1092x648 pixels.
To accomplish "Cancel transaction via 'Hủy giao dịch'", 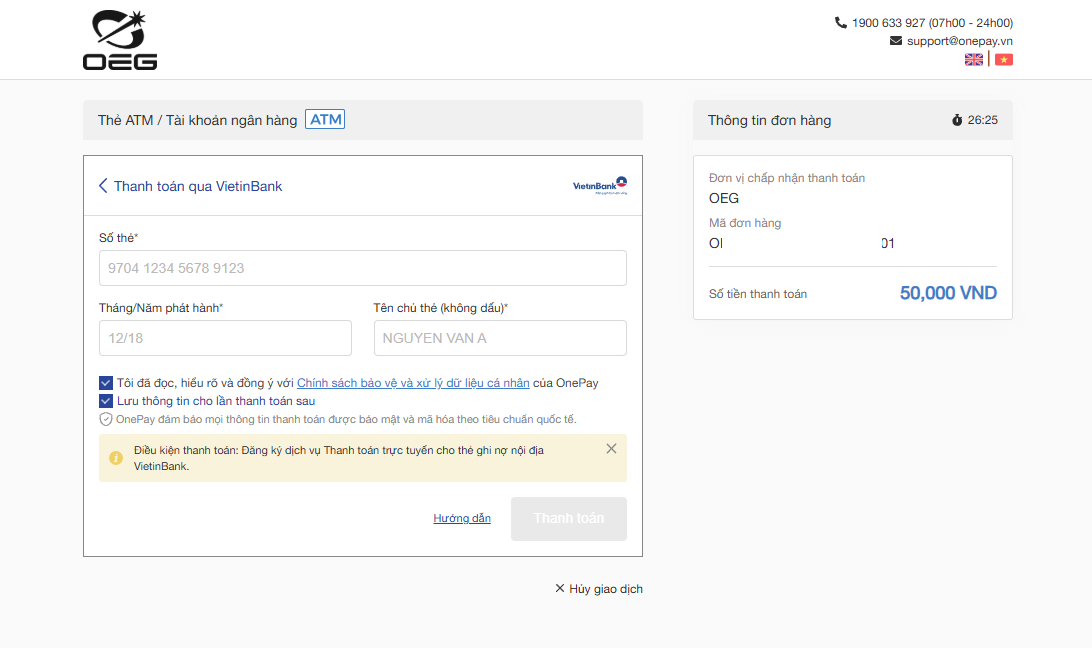I will coord(599,589).
